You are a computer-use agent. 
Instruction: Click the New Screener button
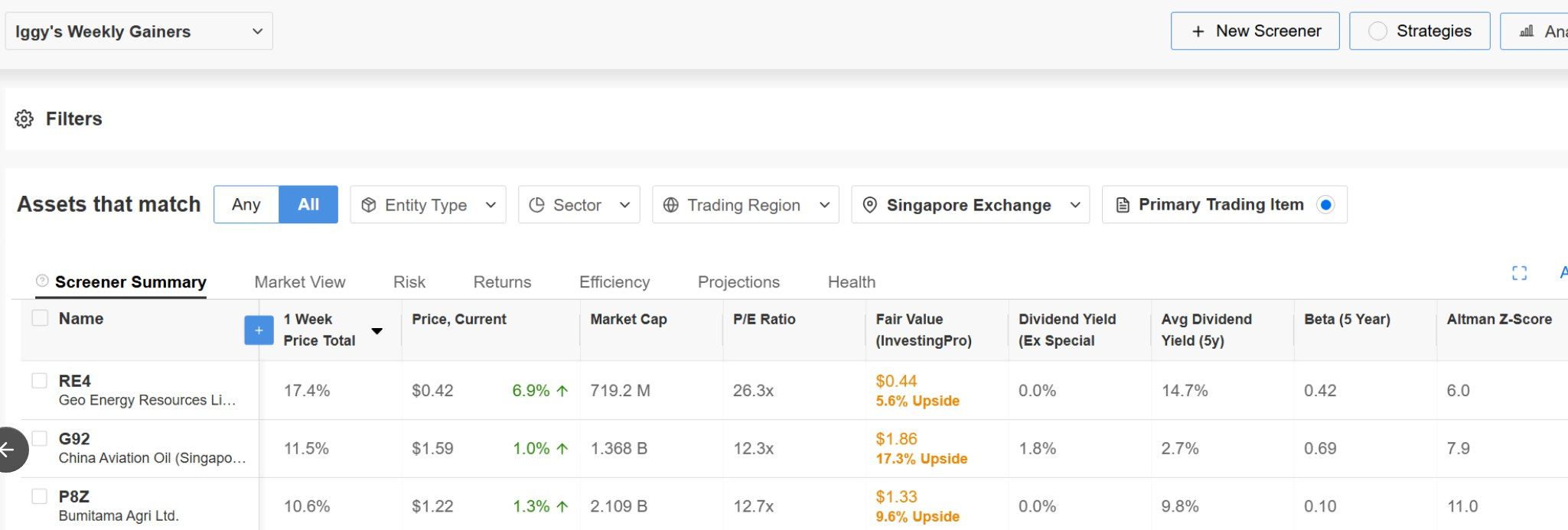[x=1254, y=31]
